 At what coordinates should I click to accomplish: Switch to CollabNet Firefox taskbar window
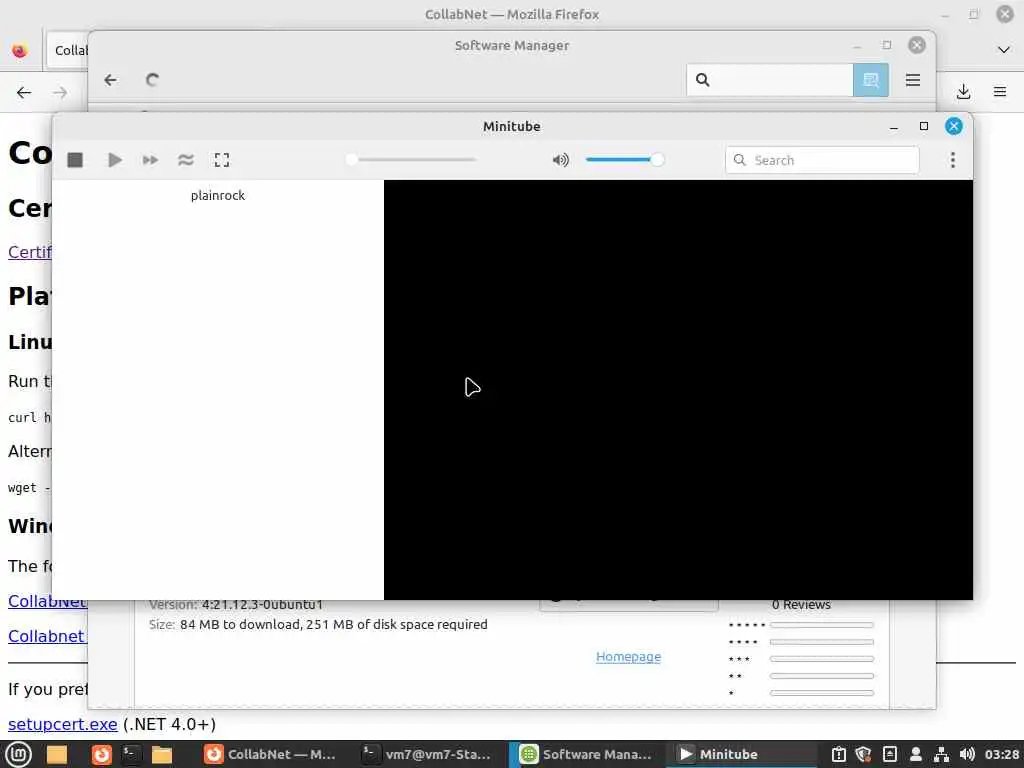tap(270, 754)
